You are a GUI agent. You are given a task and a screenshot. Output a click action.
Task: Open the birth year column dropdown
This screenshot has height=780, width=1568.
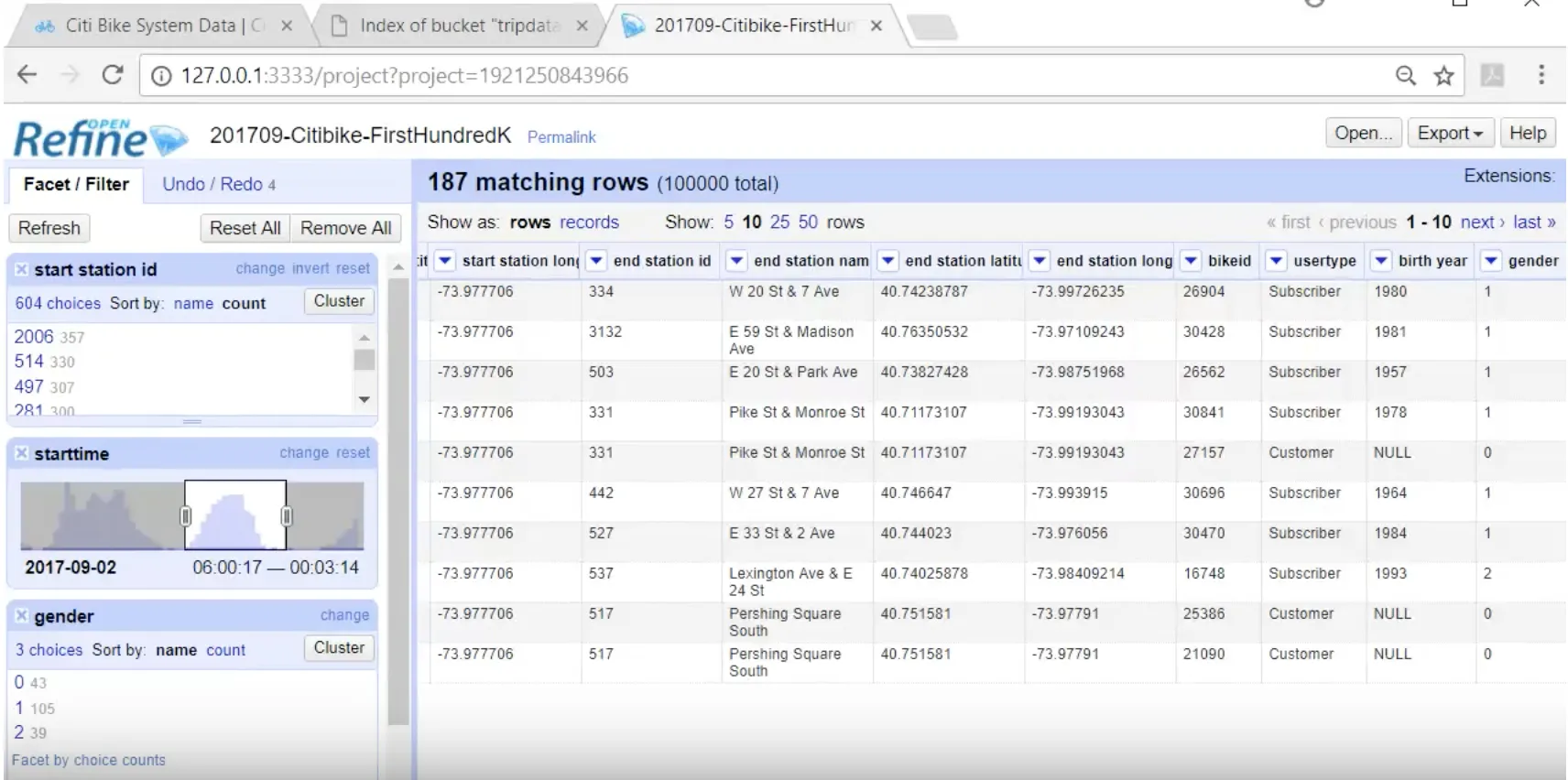(x=1381, y=261)
